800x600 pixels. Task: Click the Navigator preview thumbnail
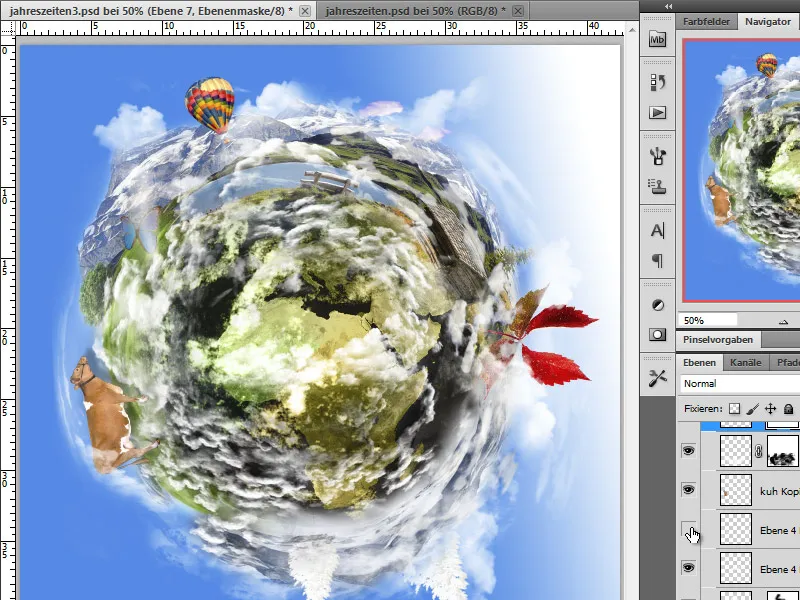[x=741, y=170]
